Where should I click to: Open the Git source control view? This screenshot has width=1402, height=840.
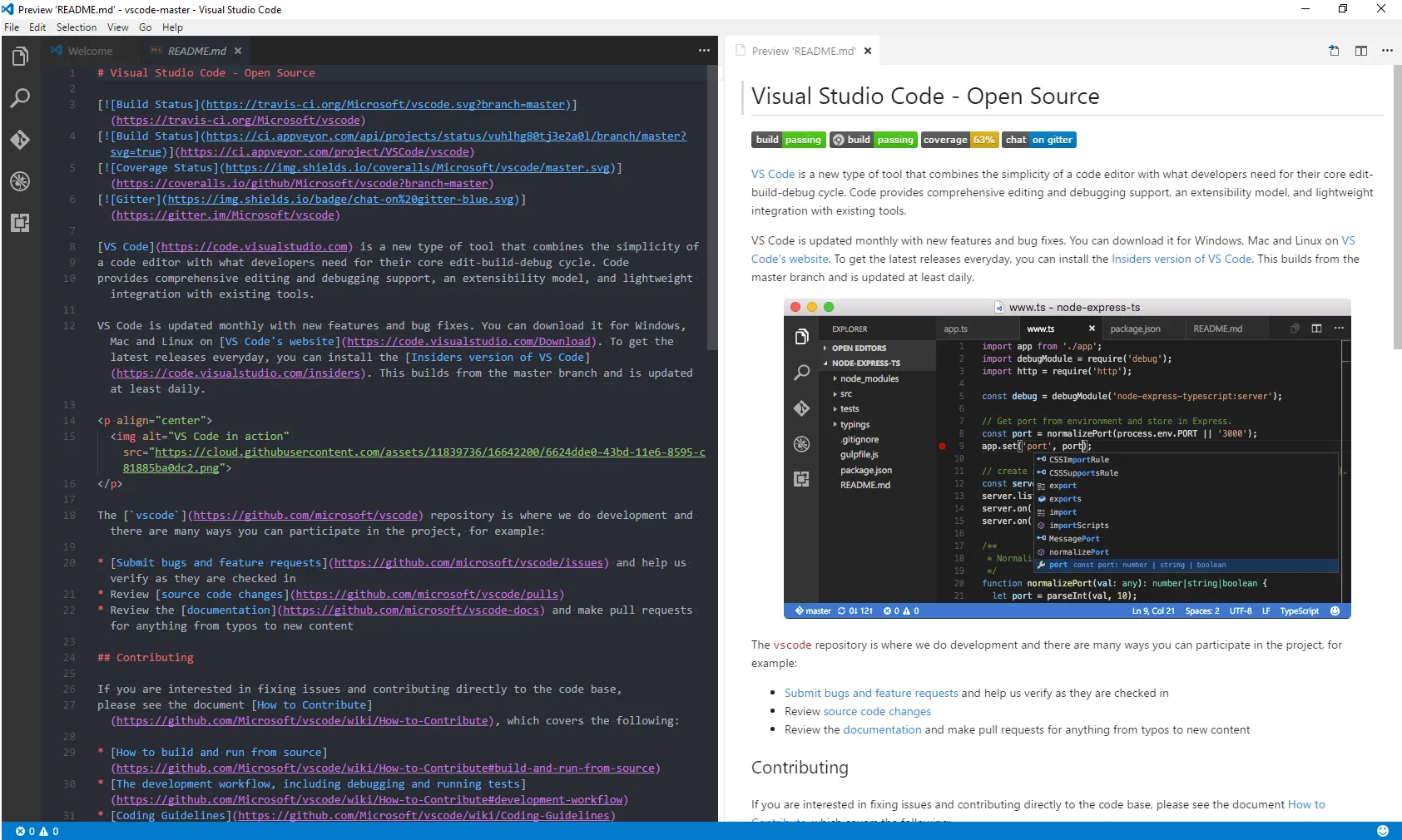pos(20,140)
